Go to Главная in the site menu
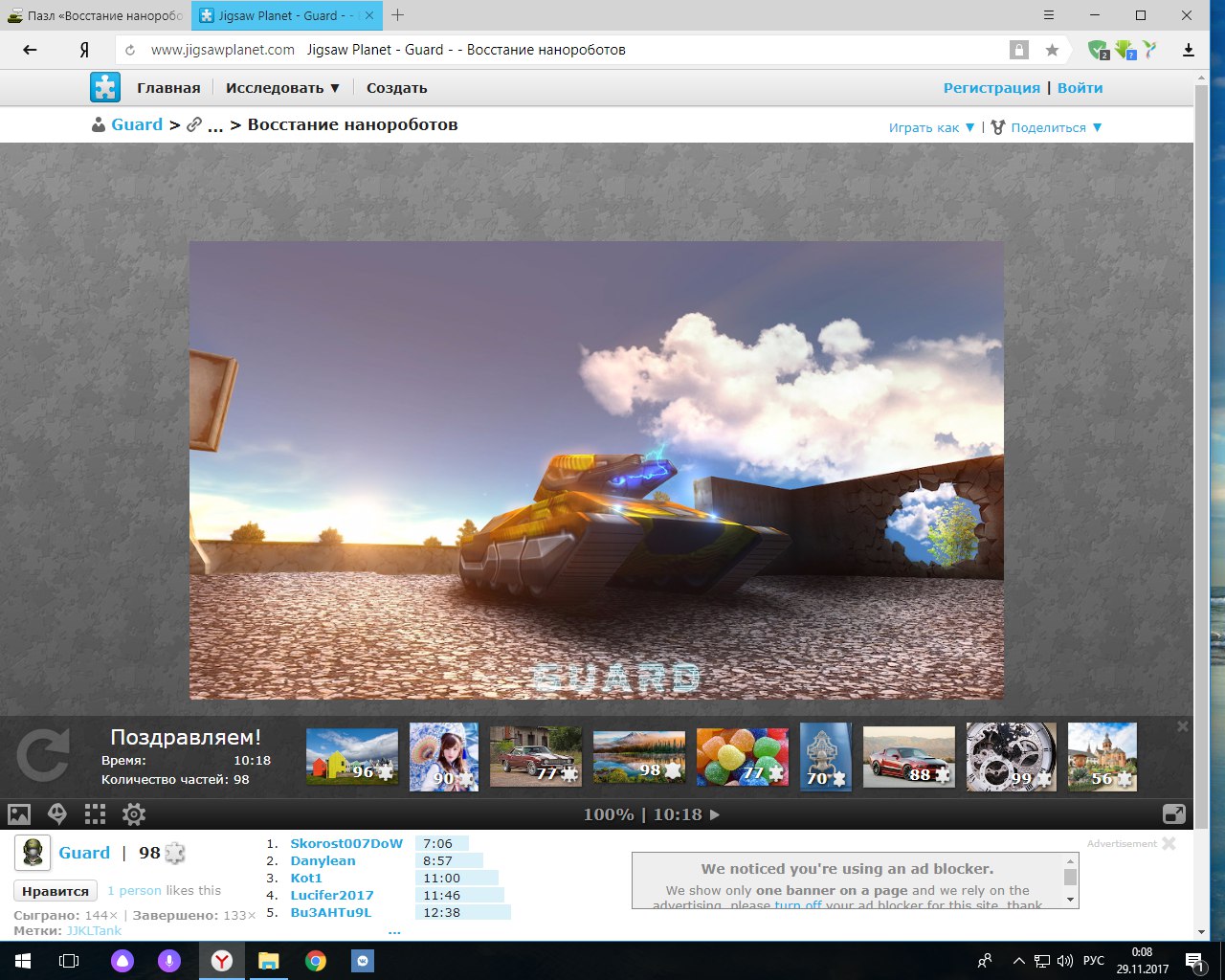 [x=168, y=88]
